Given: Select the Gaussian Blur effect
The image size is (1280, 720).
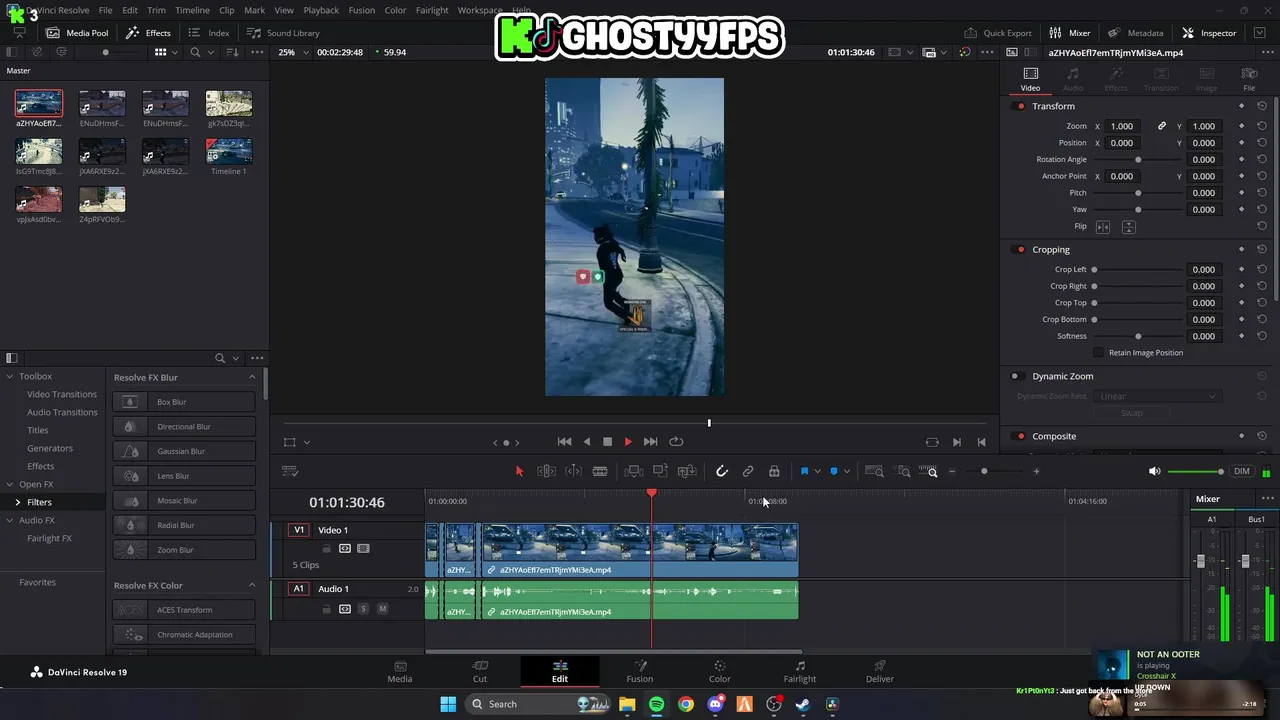Looking at the screenshot, I should click(184, 451).
